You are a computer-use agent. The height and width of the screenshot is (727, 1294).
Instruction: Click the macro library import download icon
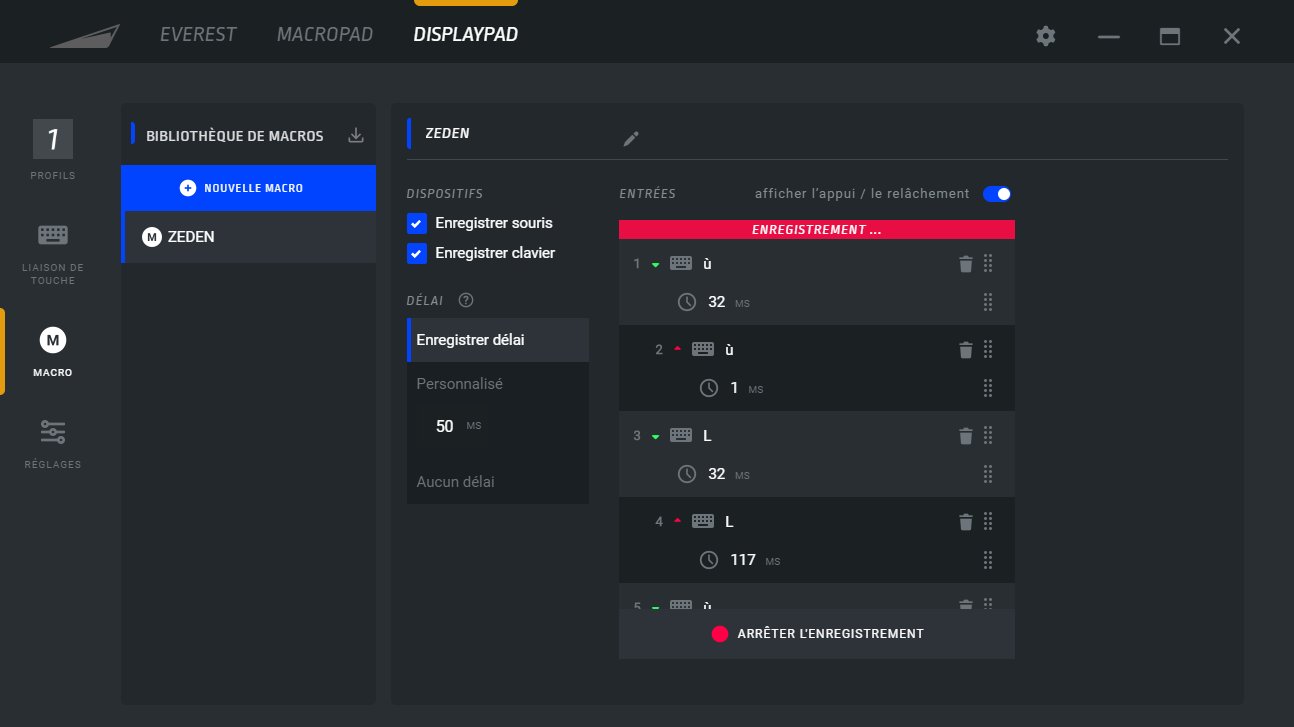356,135
